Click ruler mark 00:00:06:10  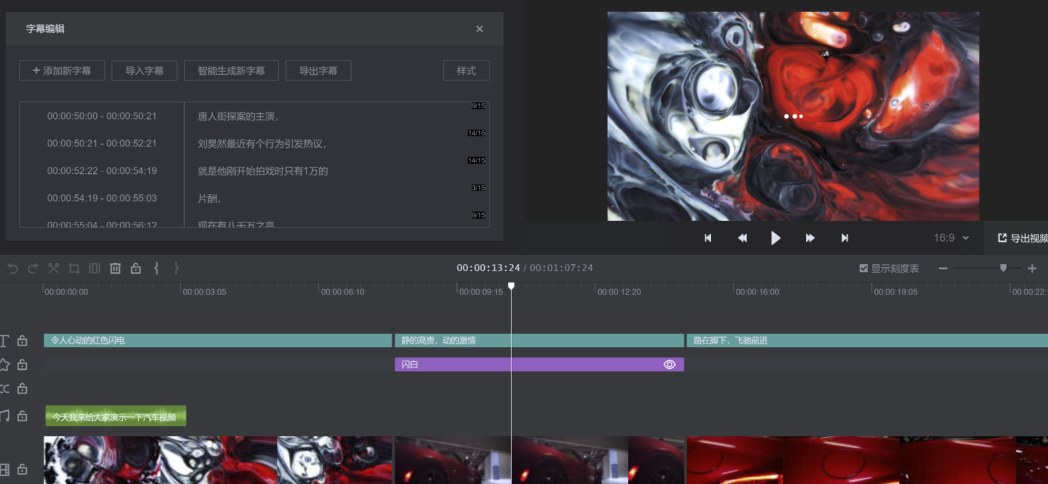point(342,291)
